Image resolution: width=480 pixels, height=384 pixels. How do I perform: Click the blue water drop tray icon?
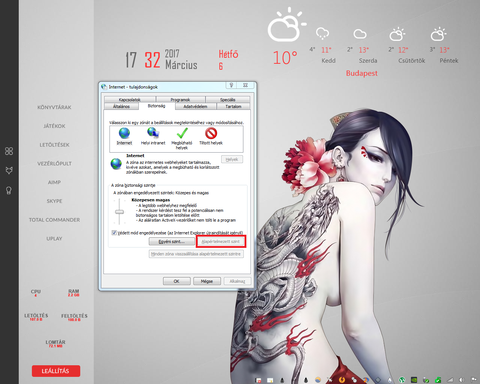pyautogui.click(x=390, y=380)
